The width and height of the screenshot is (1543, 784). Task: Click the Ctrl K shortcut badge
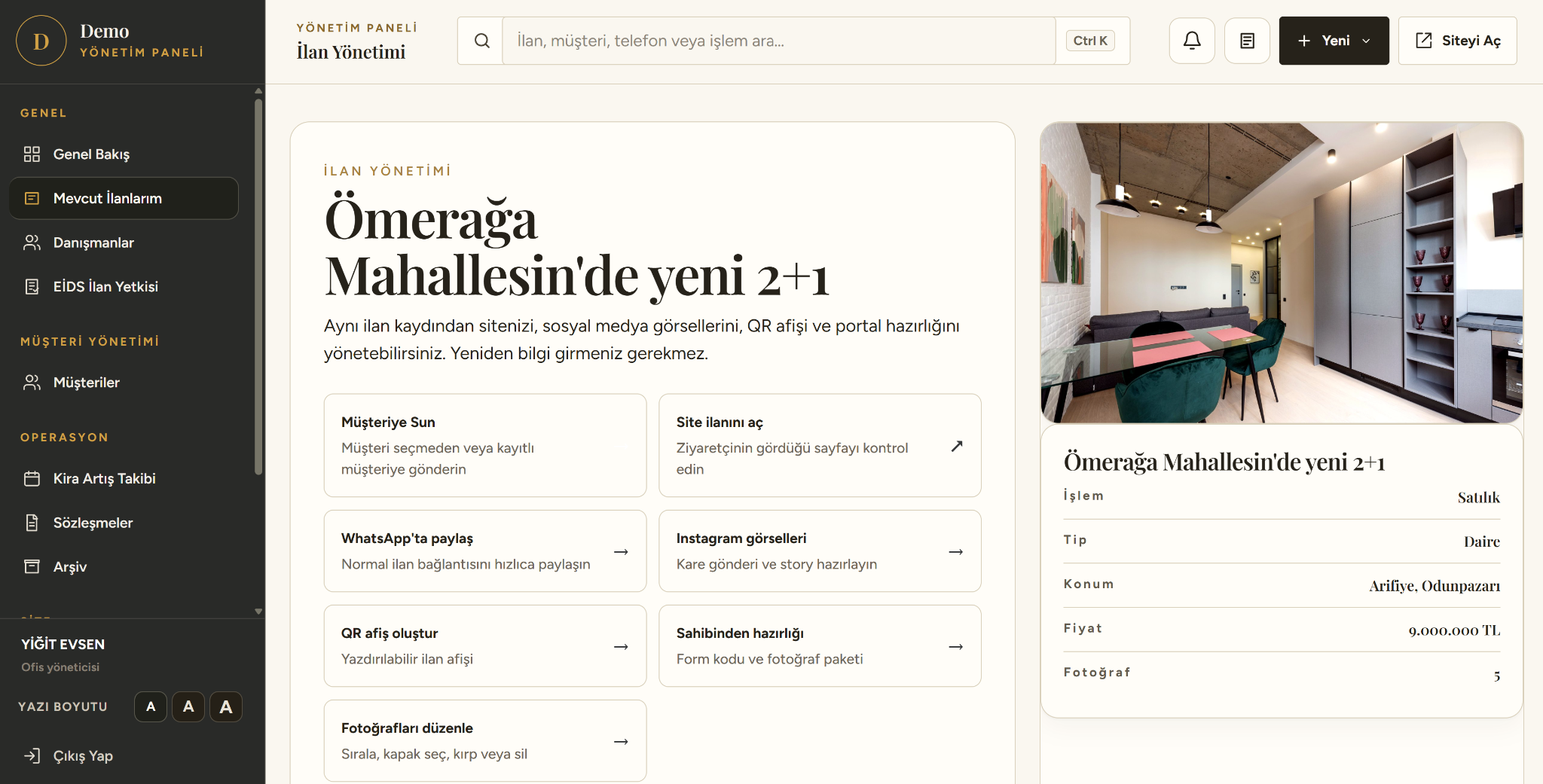[x=1090, y=41]
